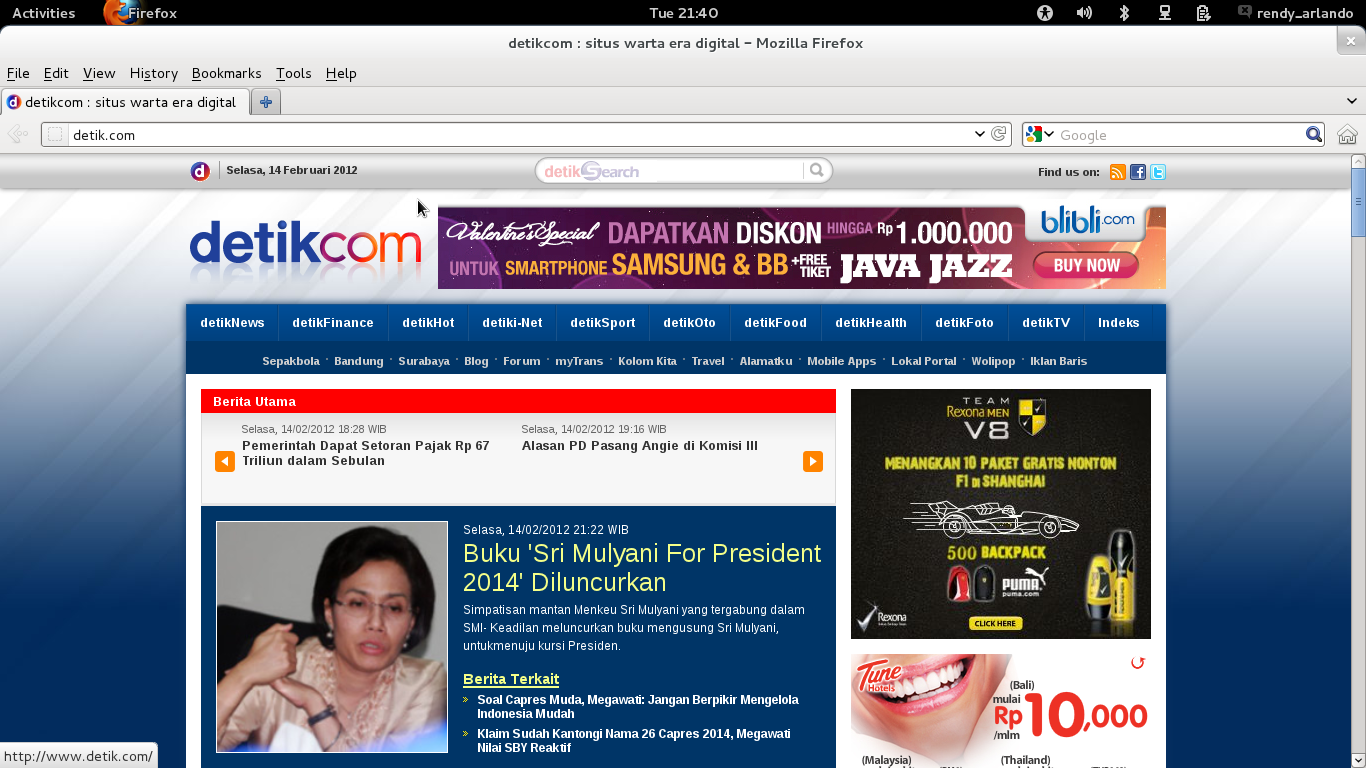Open detik's Twitter icon

(1157, 172)
